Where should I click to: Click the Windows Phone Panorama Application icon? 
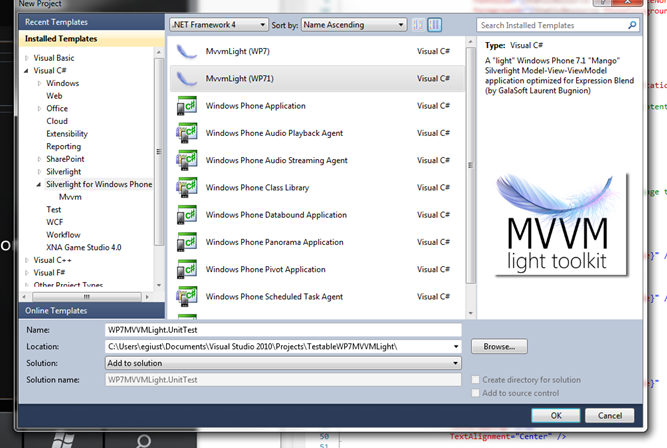(187, 242)
